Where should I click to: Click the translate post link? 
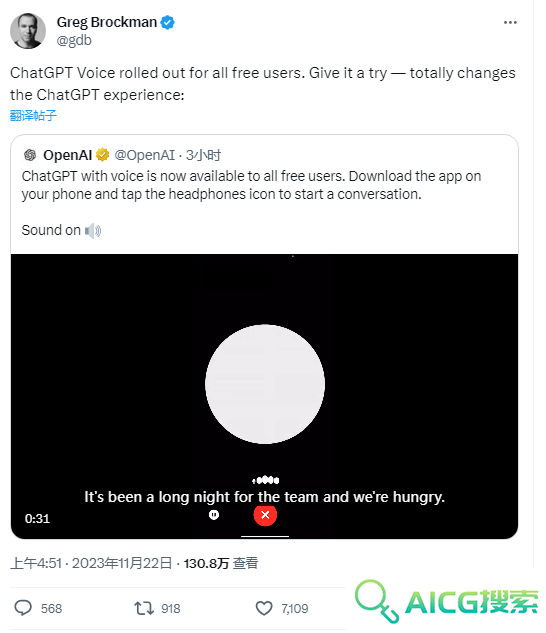(x=33, y=115)
